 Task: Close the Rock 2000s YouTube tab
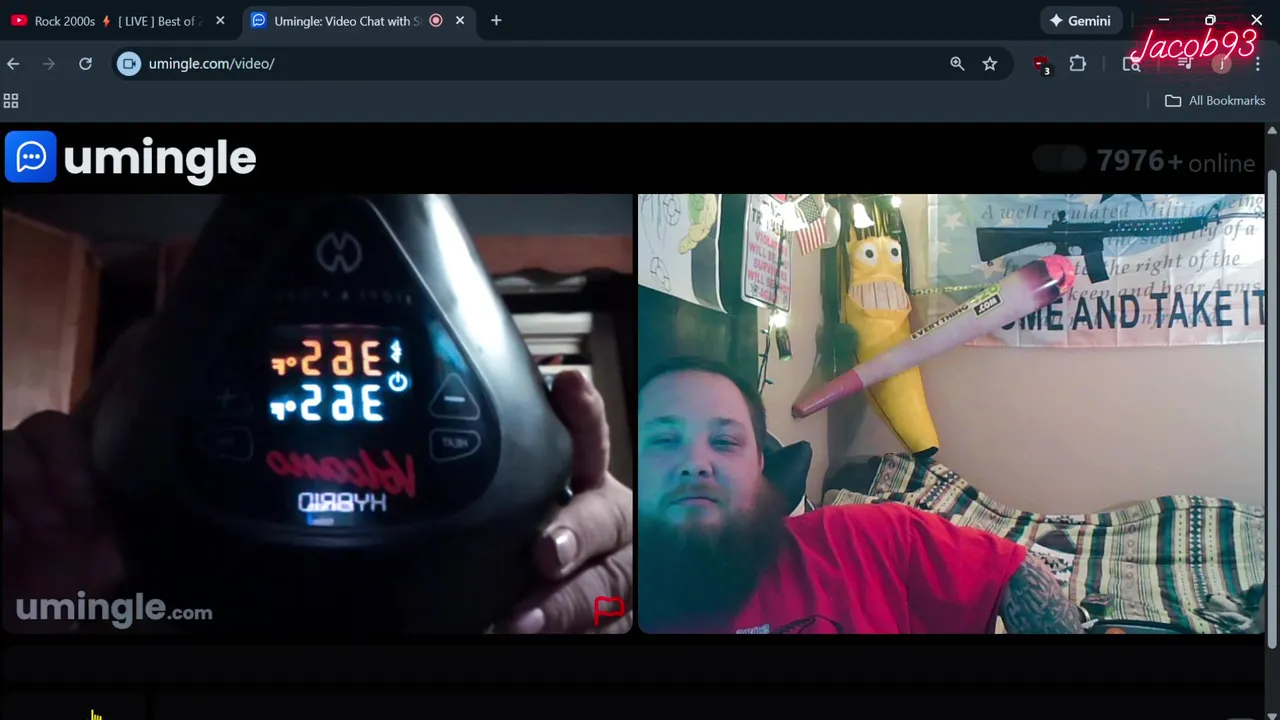220,20
